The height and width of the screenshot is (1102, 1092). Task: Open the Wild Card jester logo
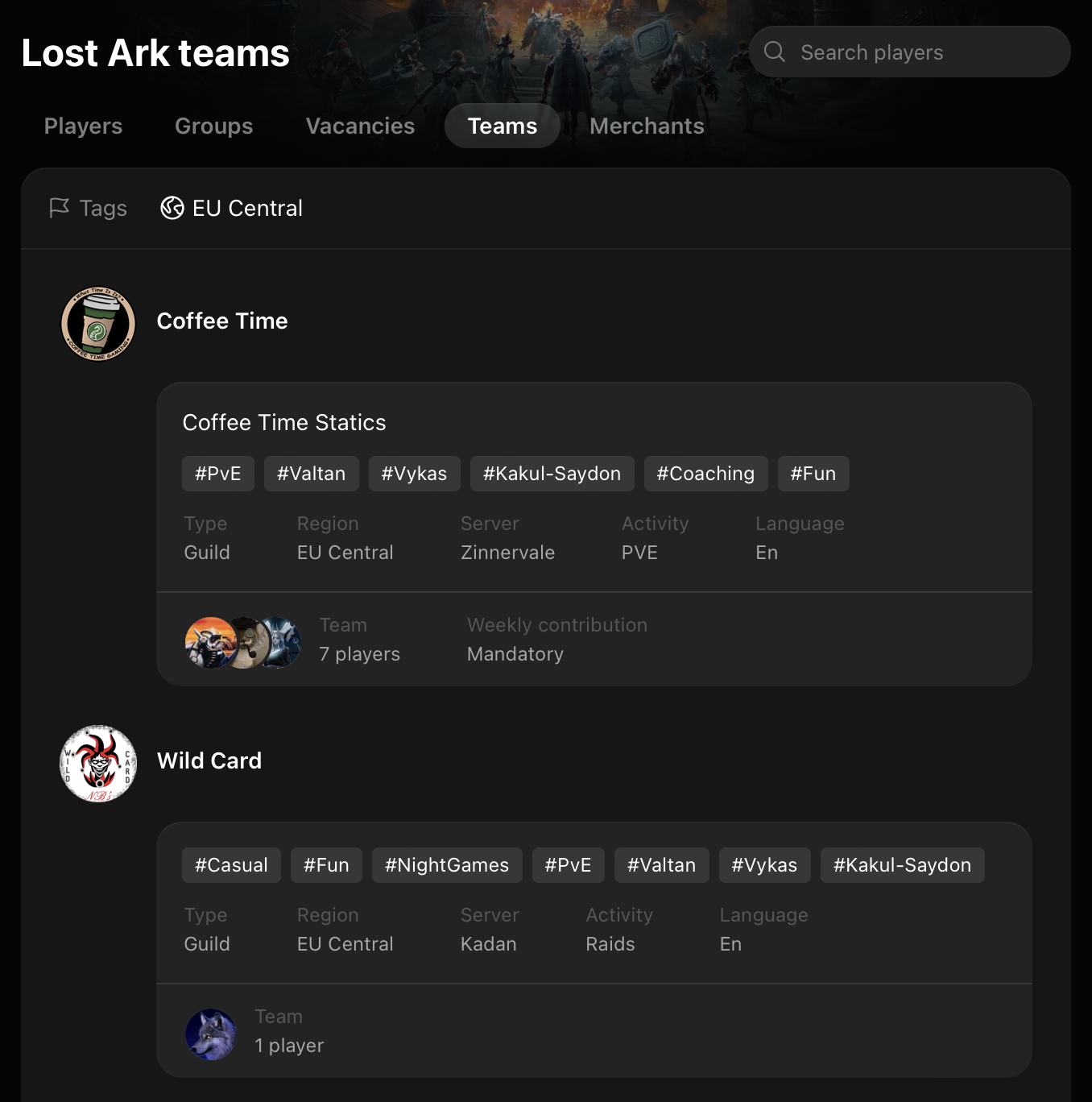coord(98,764)
